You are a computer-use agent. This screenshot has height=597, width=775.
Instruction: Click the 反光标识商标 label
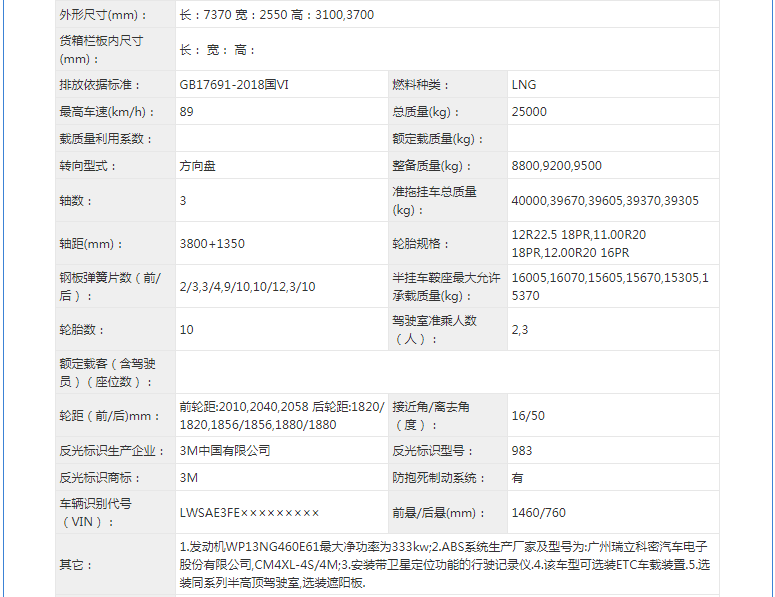point(100,478)
